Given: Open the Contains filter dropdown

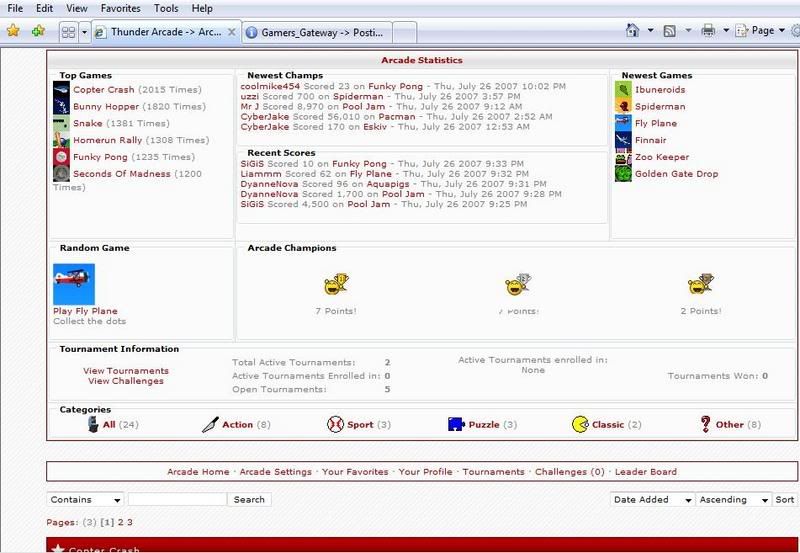Looking at the screenshot, I should coord(85,499).
